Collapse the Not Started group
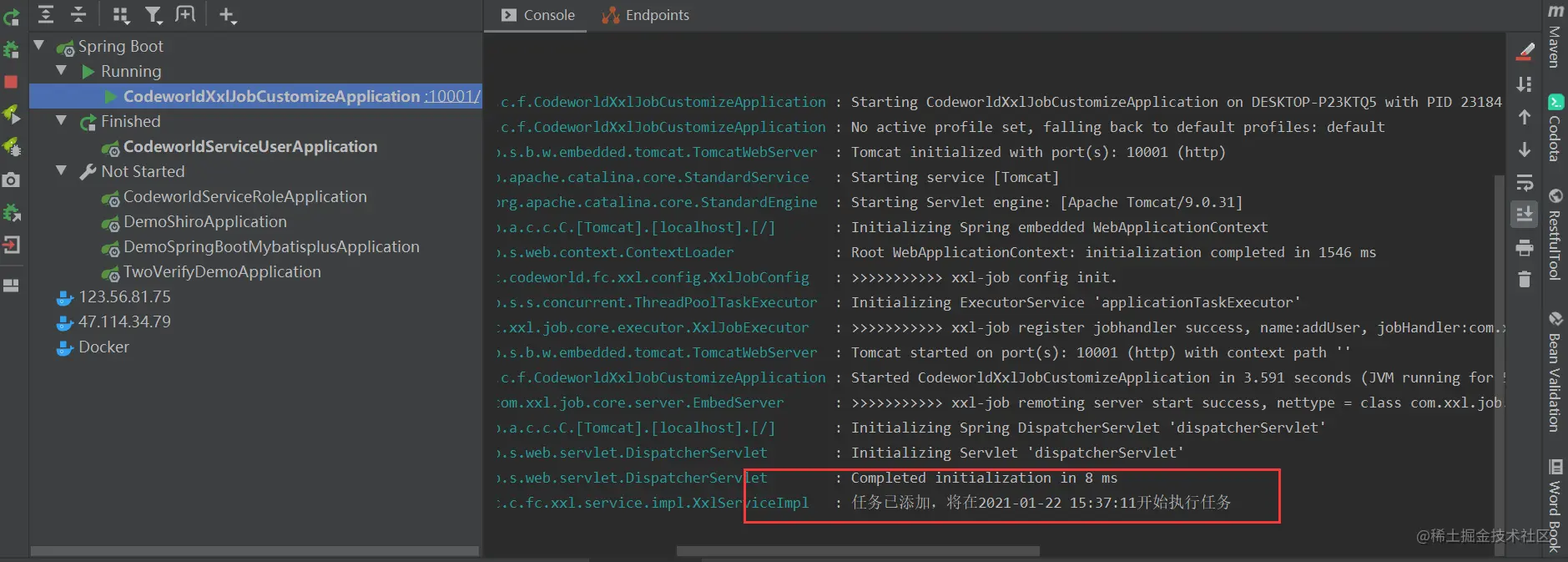The height and width of the screenshot is (562, 1568). [61, 170]
